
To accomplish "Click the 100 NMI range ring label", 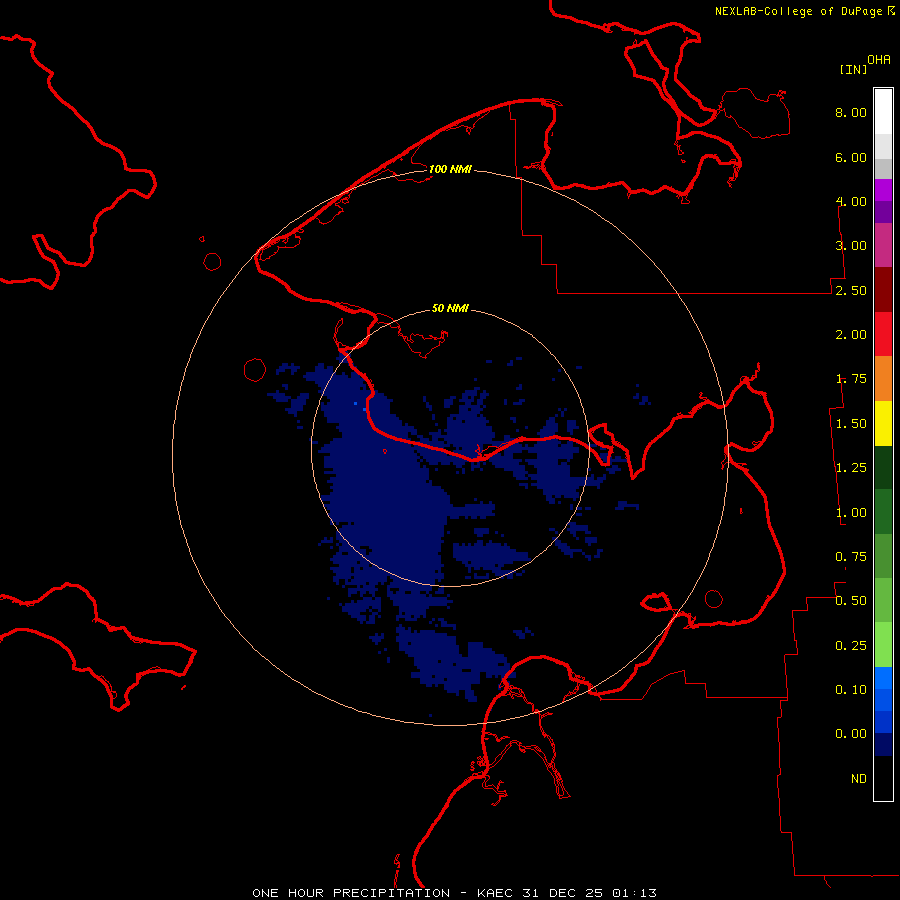I will [450, 169].
